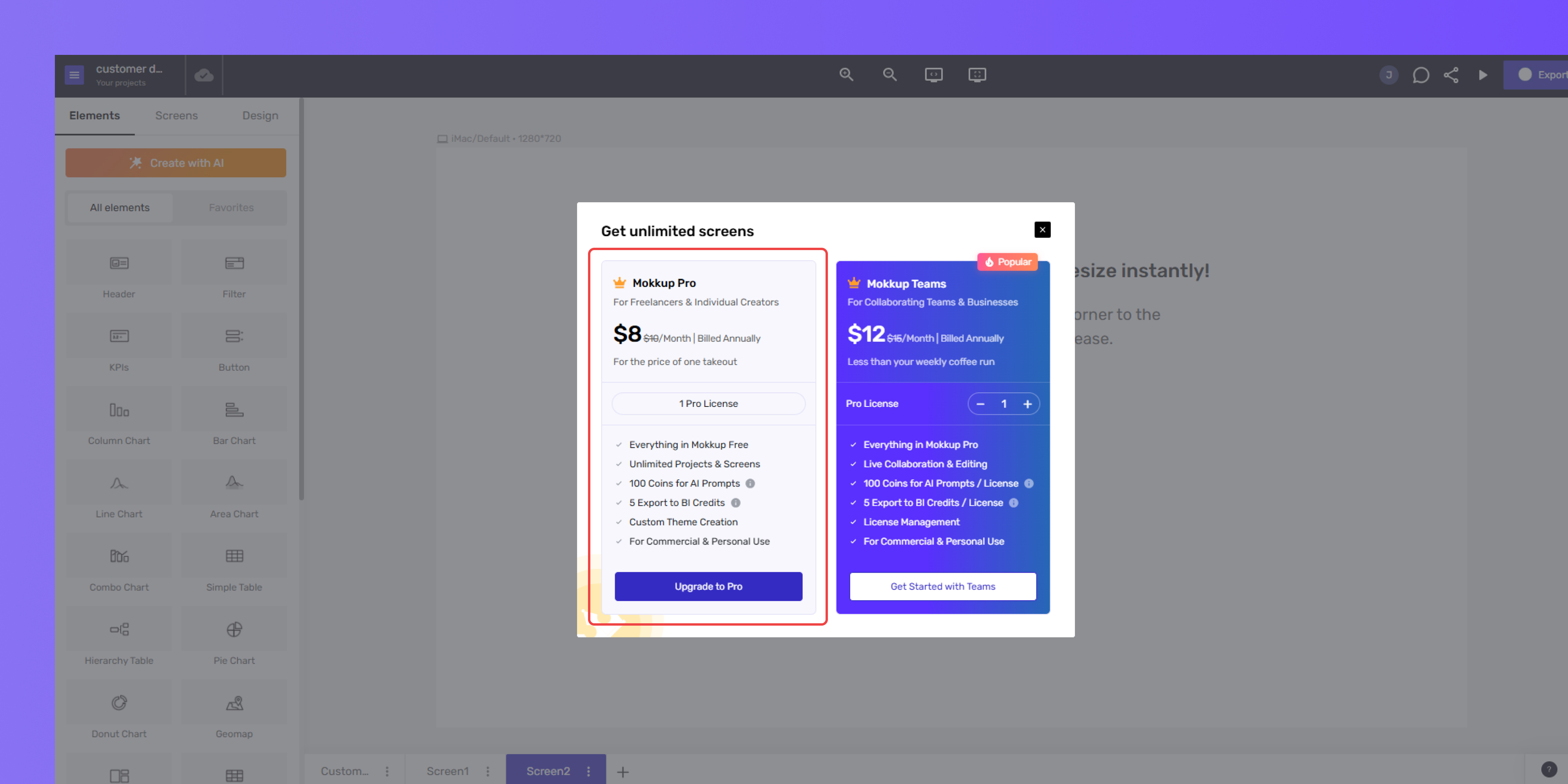Screen dimensions: 1568x784
Task: Click the 1 Pro License field
Action: [708, 404]
